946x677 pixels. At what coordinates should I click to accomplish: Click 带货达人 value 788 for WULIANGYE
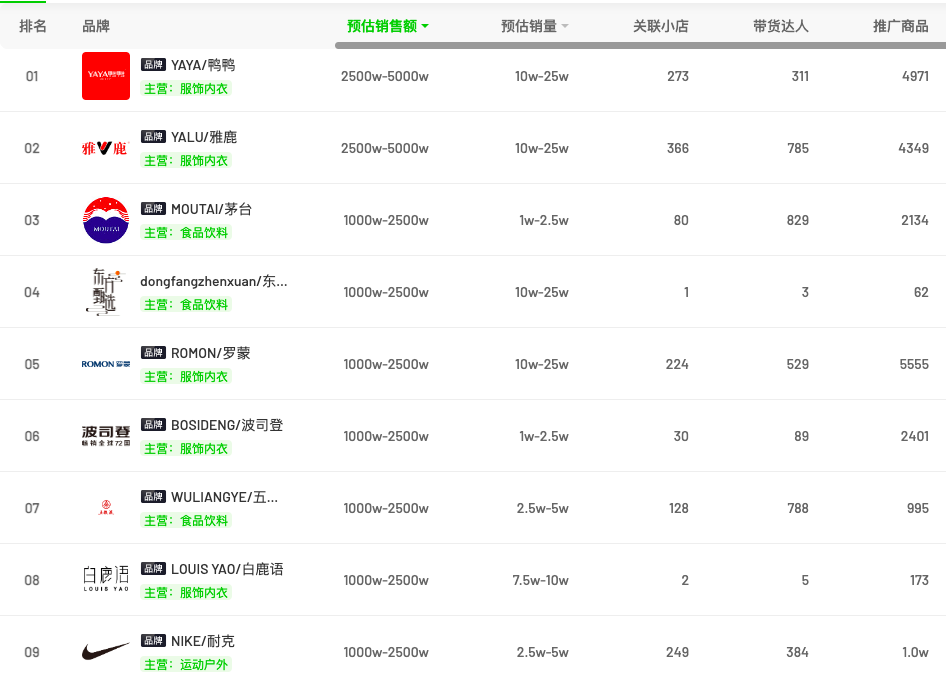[798, 508]
